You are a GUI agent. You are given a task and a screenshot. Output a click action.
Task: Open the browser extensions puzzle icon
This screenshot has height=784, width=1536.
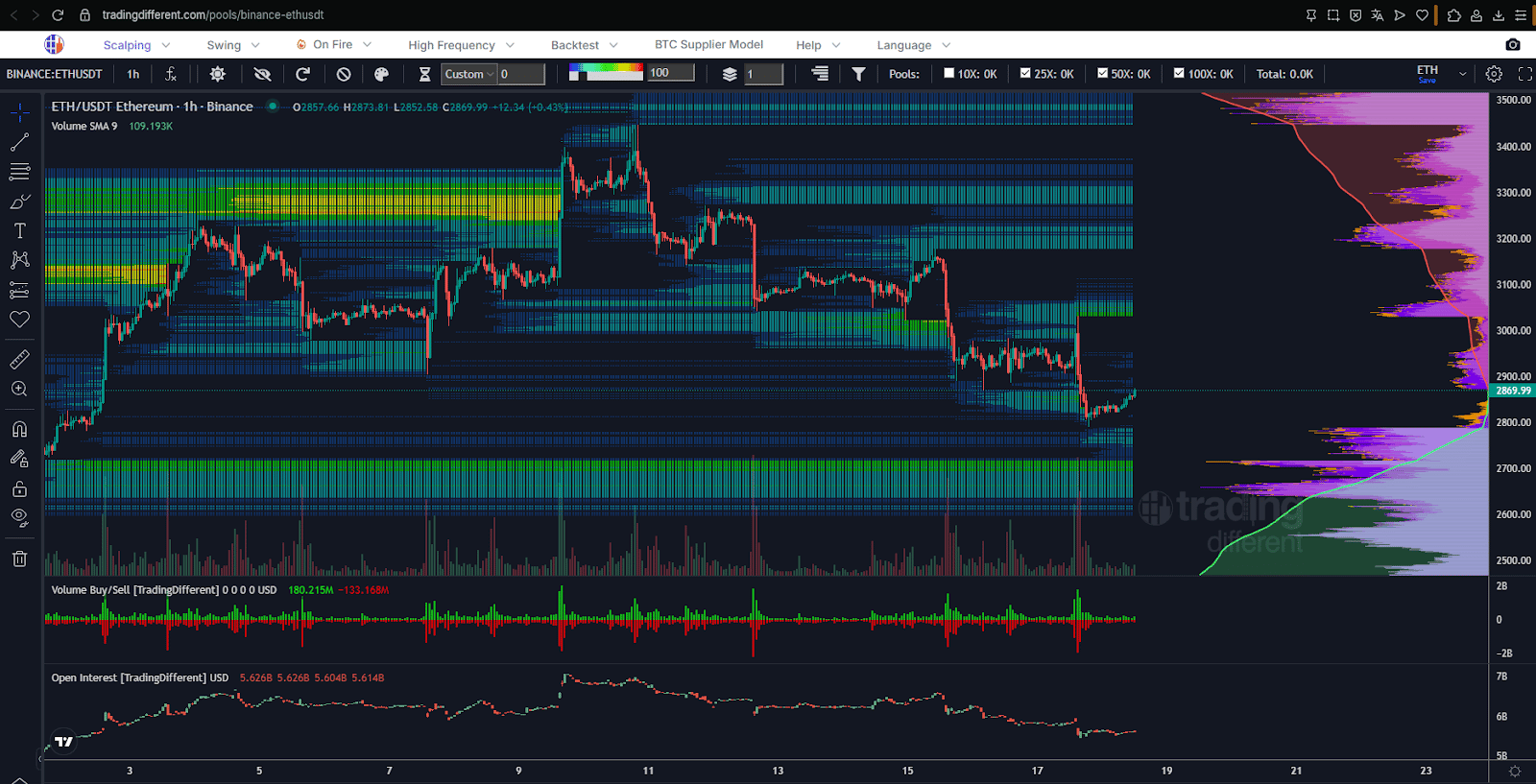[1453, 15]
